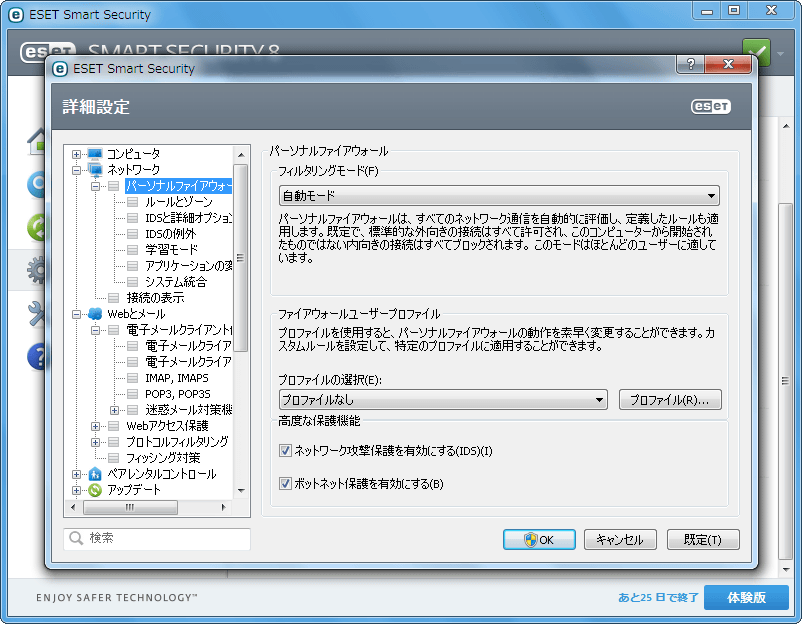Expand the プロトコルフィルタリング tree node

click(95, 442)
